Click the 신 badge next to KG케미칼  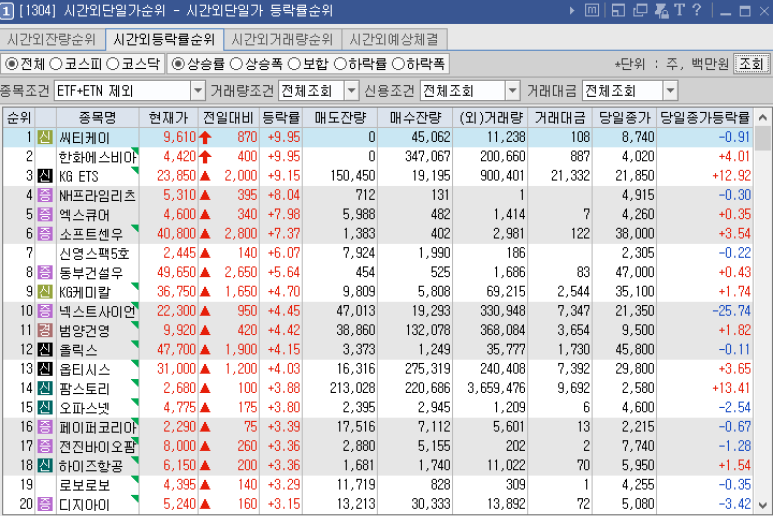click(45, 292)
